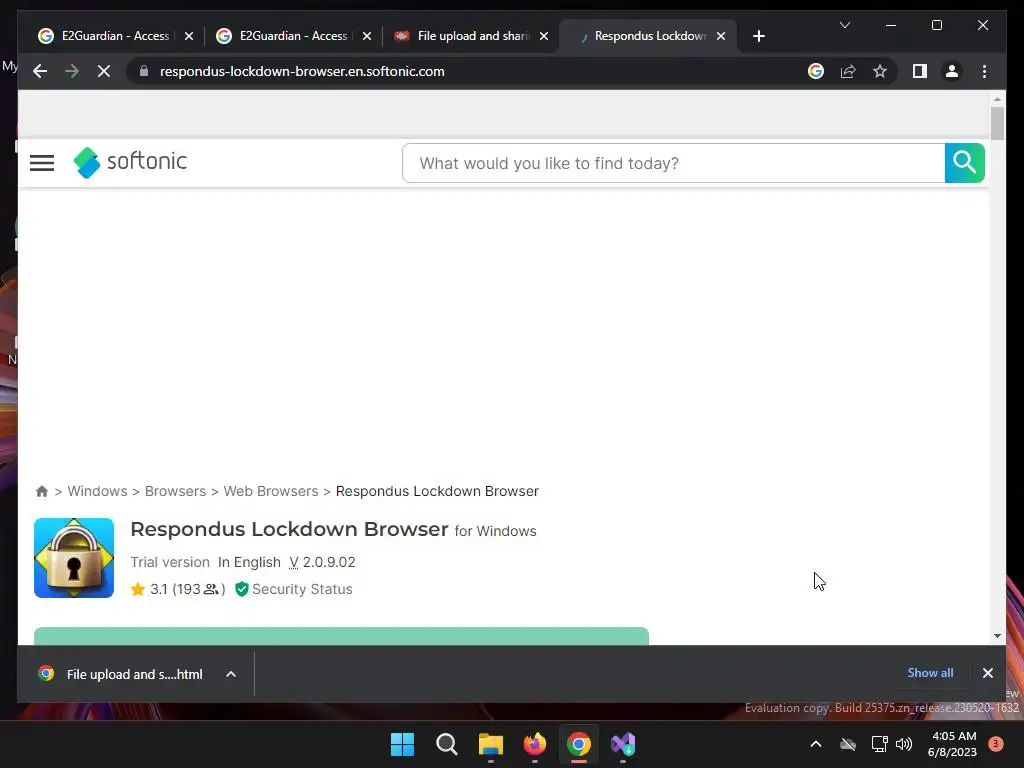
Task: Click the breadcrumb home icon
Action: click(x=42, y=491)
